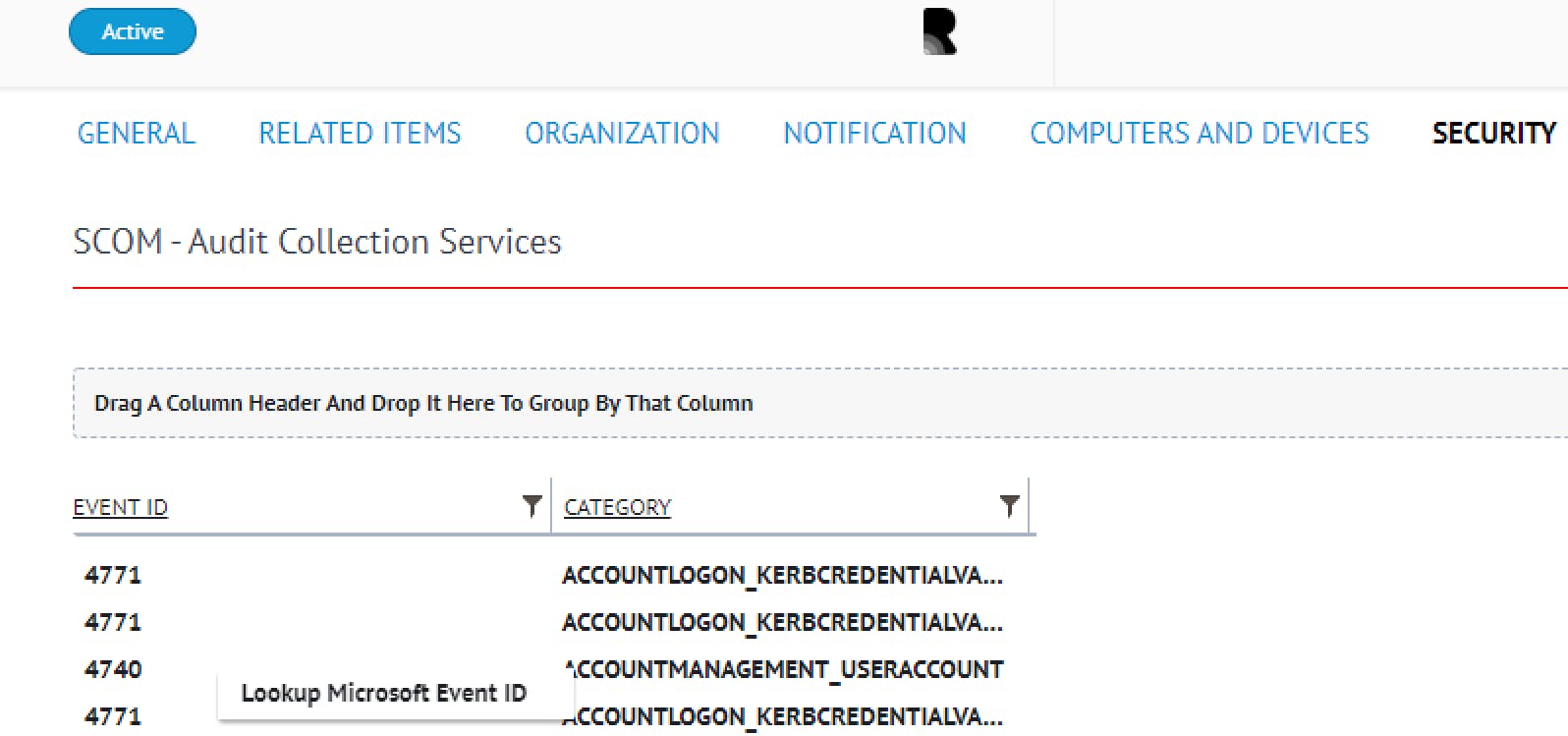This screenshot has height=736, width=1568.
Task: Sort by the EVENT ID column header
Action: click(121, 507)
